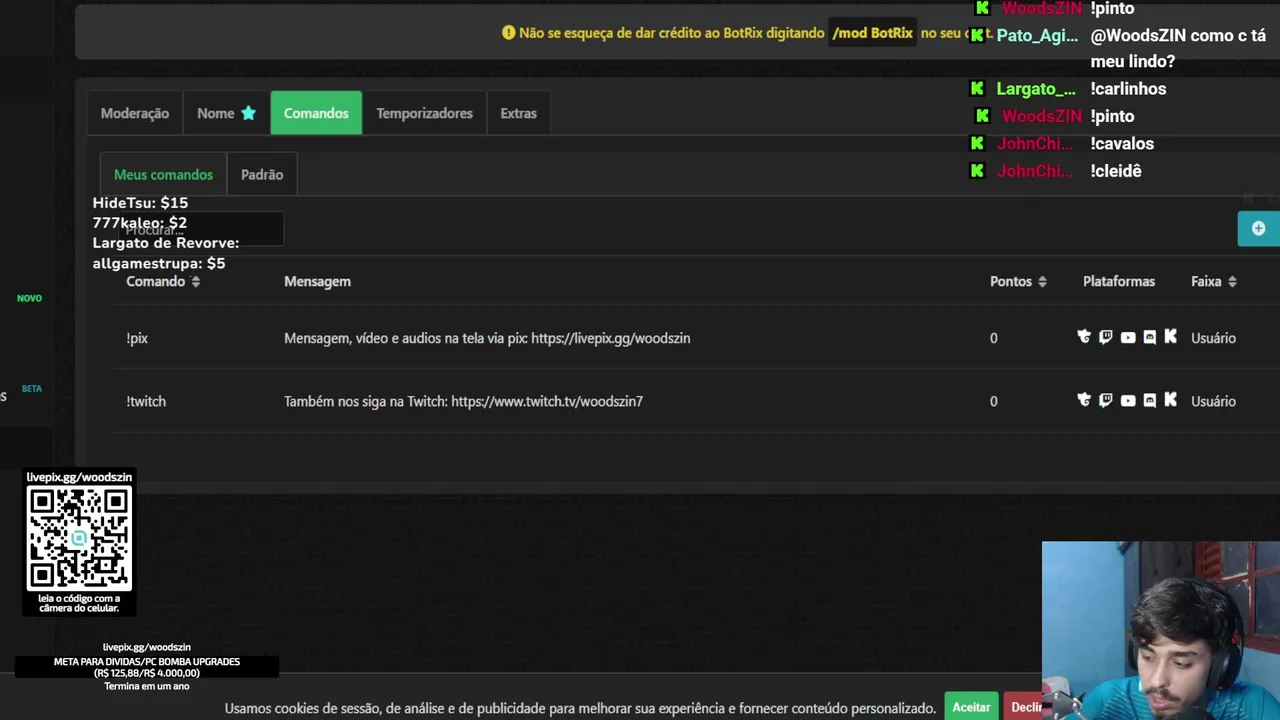
Task: Click the YouTube icon in the !twitch row
Action: (1128, 401)
